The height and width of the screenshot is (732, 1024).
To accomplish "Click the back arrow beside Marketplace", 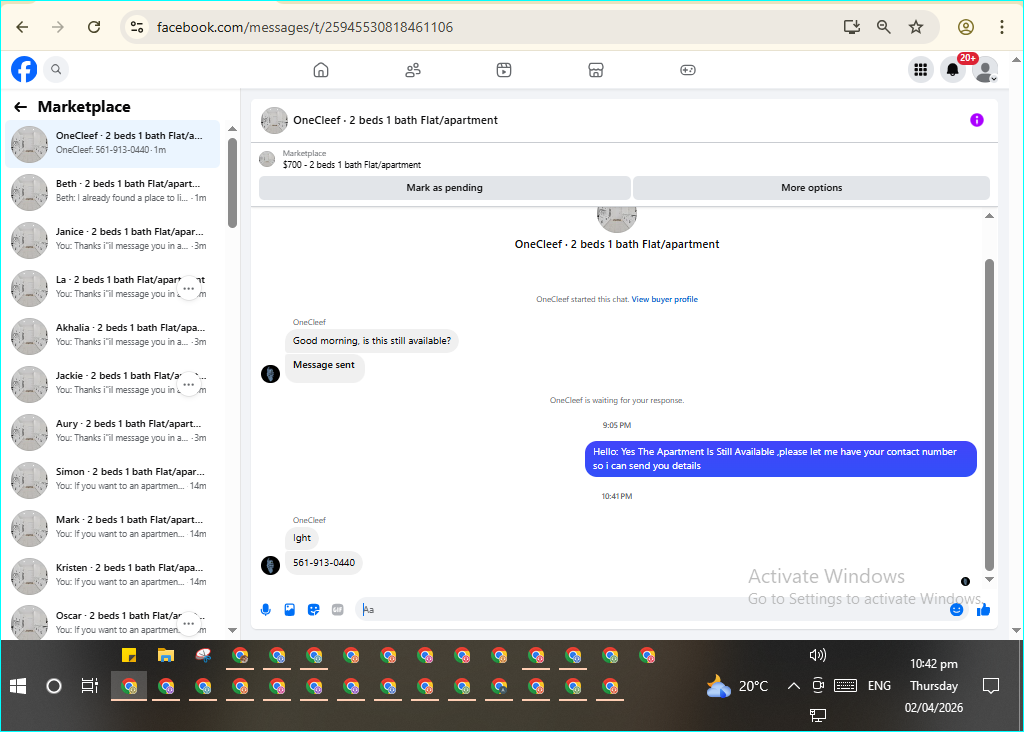I will 21,107.
